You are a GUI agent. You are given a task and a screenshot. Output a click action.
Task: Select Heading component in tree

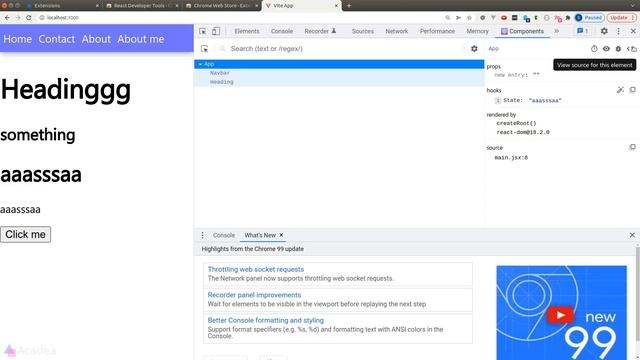click(222, 82)
